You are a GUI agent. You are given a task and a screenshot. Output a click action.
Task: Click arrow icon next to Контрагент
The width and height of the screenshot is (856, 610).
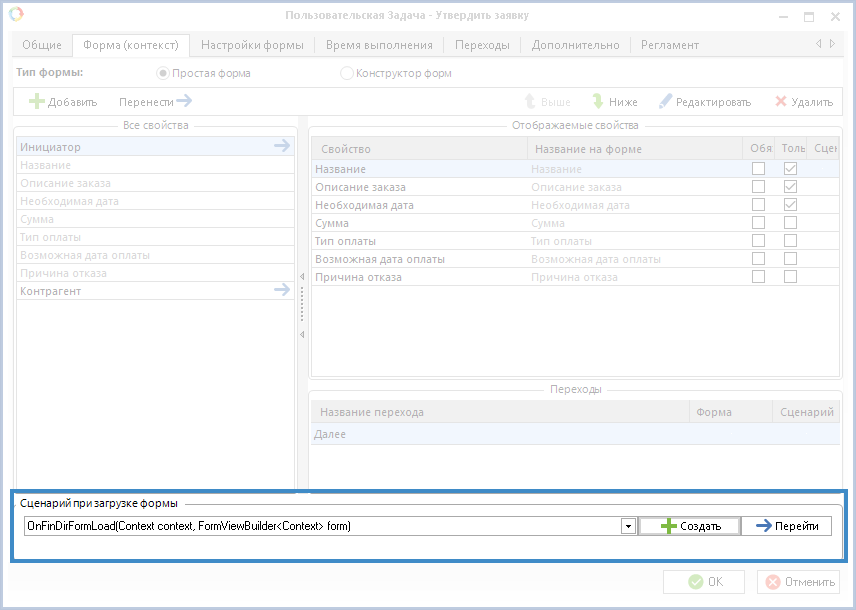tap(282, 291)
